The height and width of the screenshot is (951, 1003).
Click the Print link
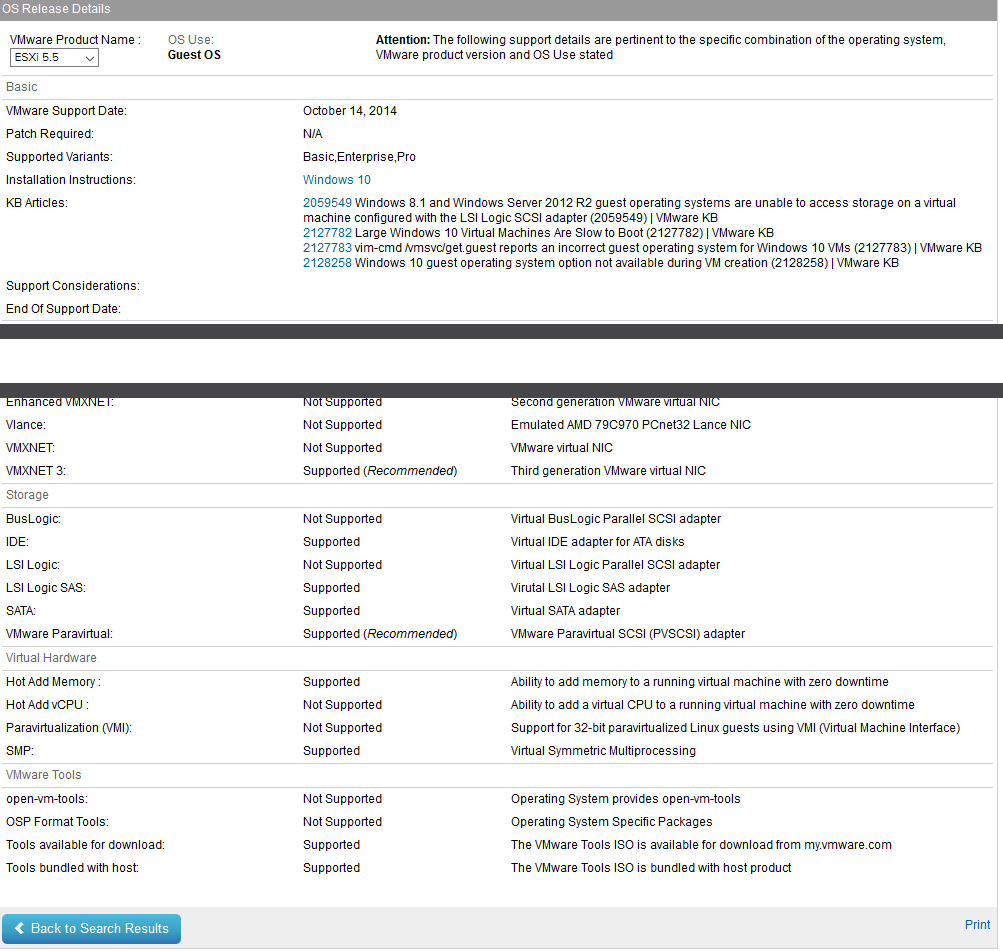pyautogui.click(x=977, y=925)
